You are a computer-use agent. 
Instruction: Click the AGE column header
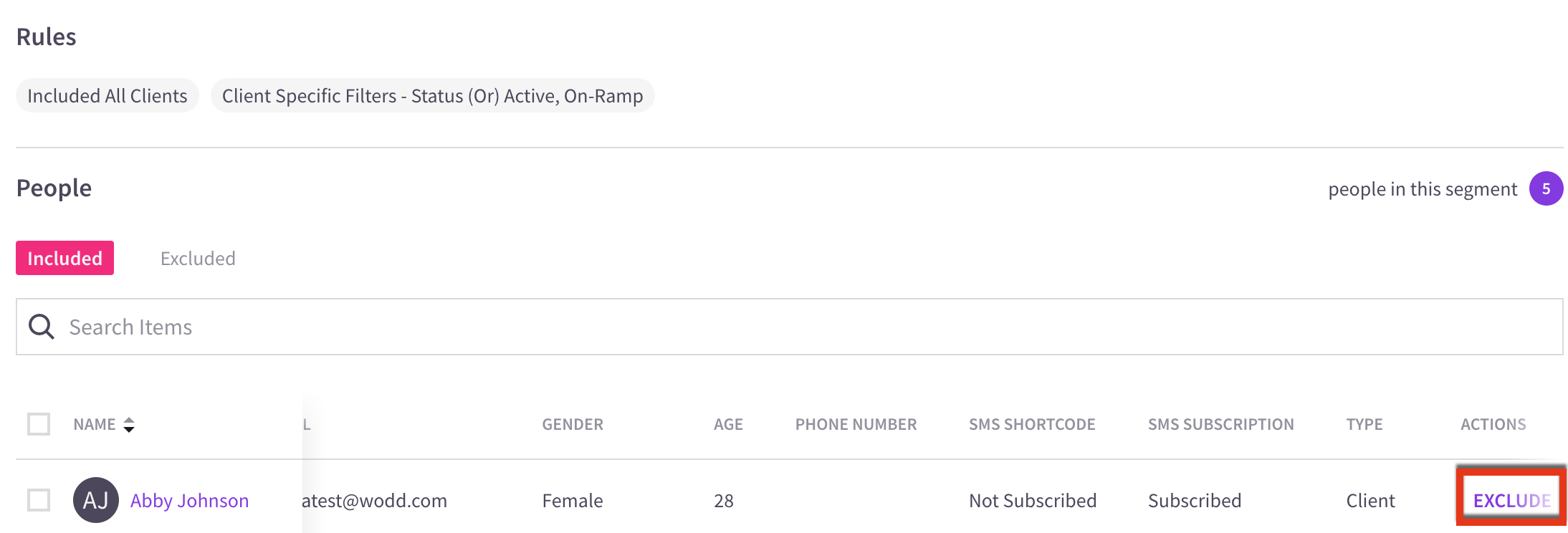click(728, 424)
